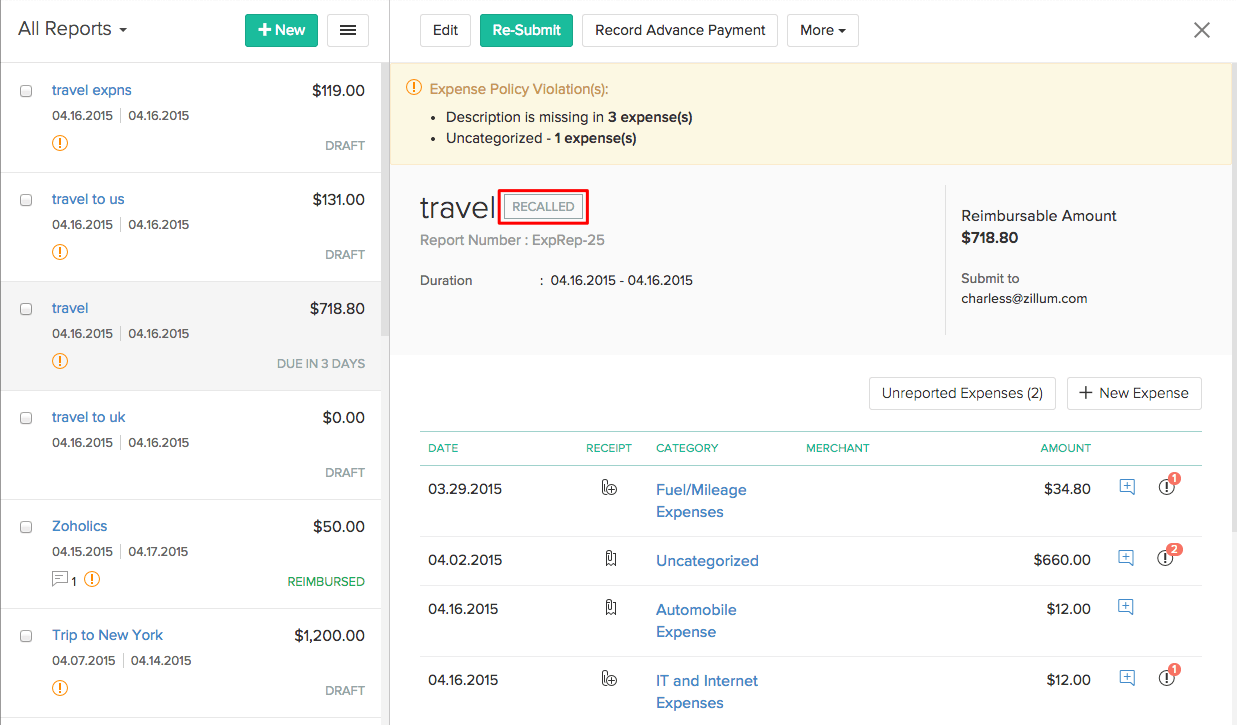Open the travel to uk report
This screenshot has width=1237, height=725.
click(x=89, y=417)
